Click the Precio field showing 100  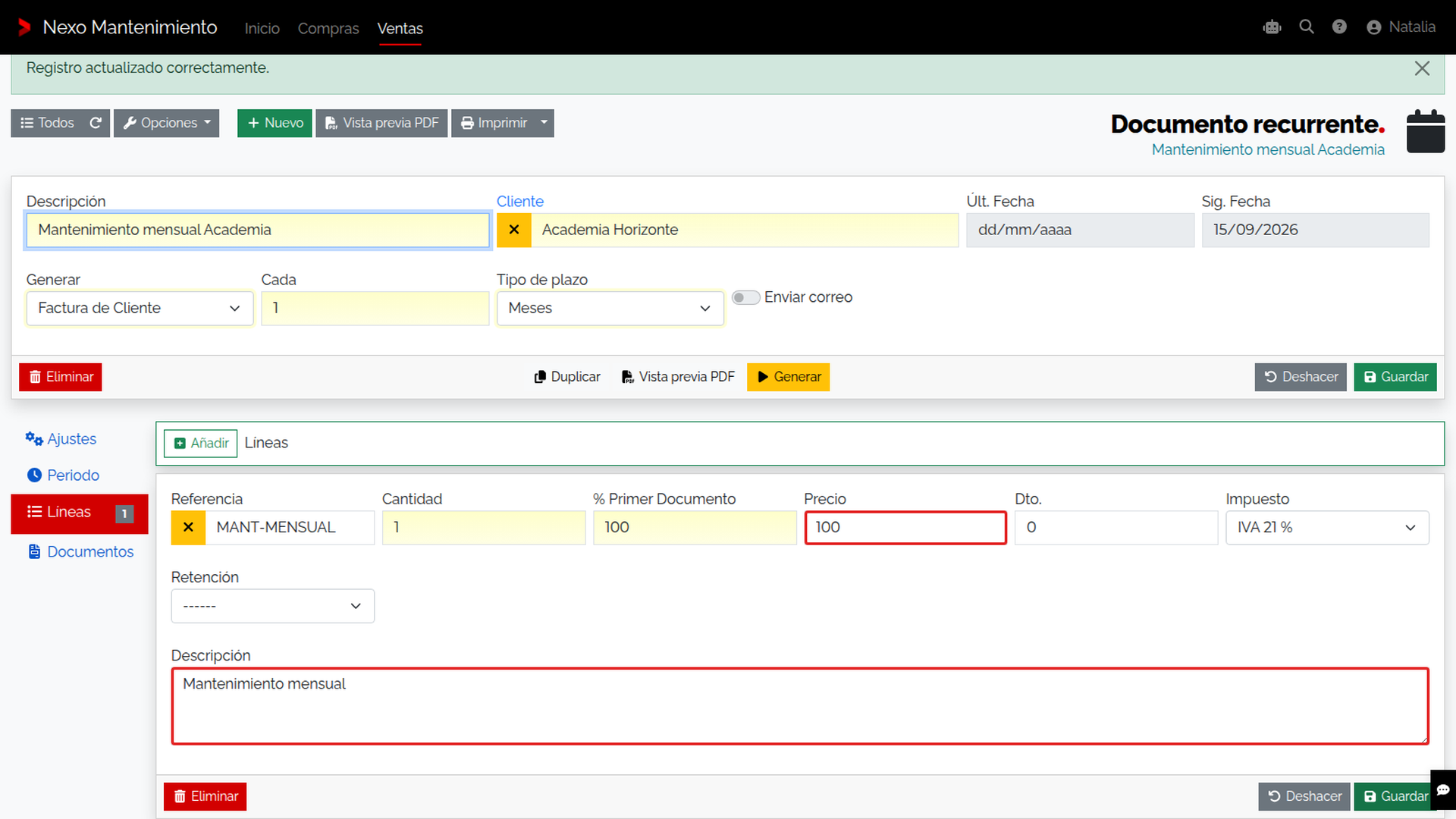coord(905,528)
